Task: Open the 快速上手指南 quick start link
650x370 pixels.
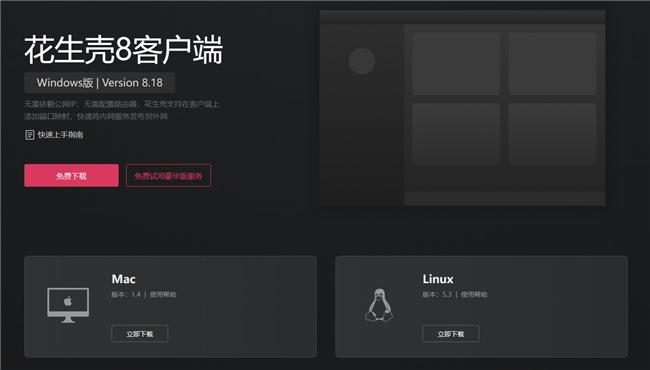Action: point(61,135)
